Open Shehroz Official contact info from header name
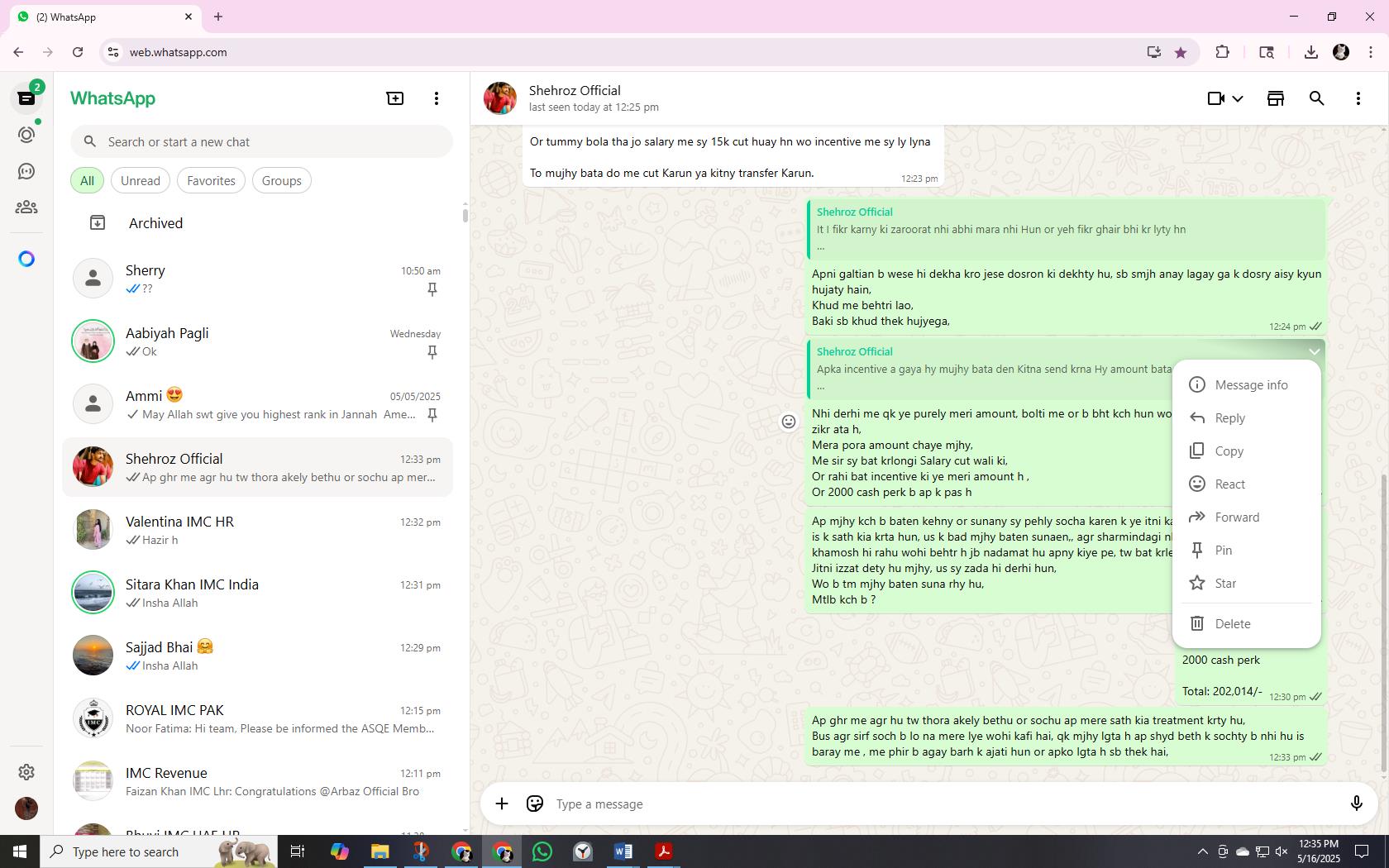The width and height of the screenshot is (1389, 868). tap(575, 91)
